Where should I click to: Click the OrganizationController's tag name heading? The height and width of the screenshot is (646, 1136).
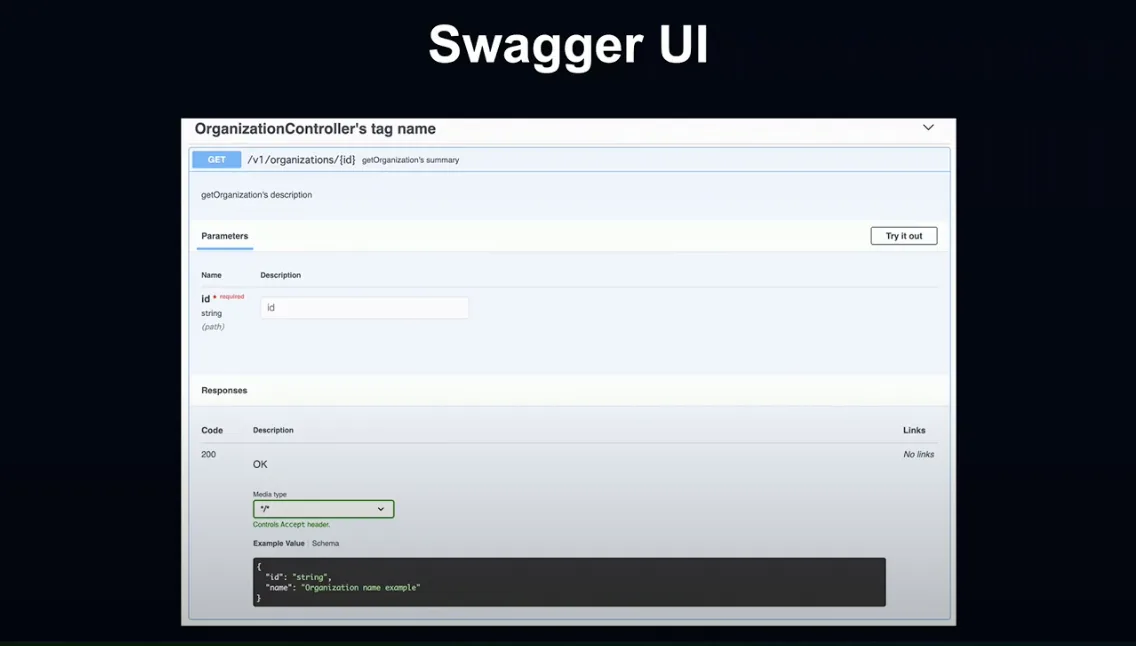[x=315, y=129]
